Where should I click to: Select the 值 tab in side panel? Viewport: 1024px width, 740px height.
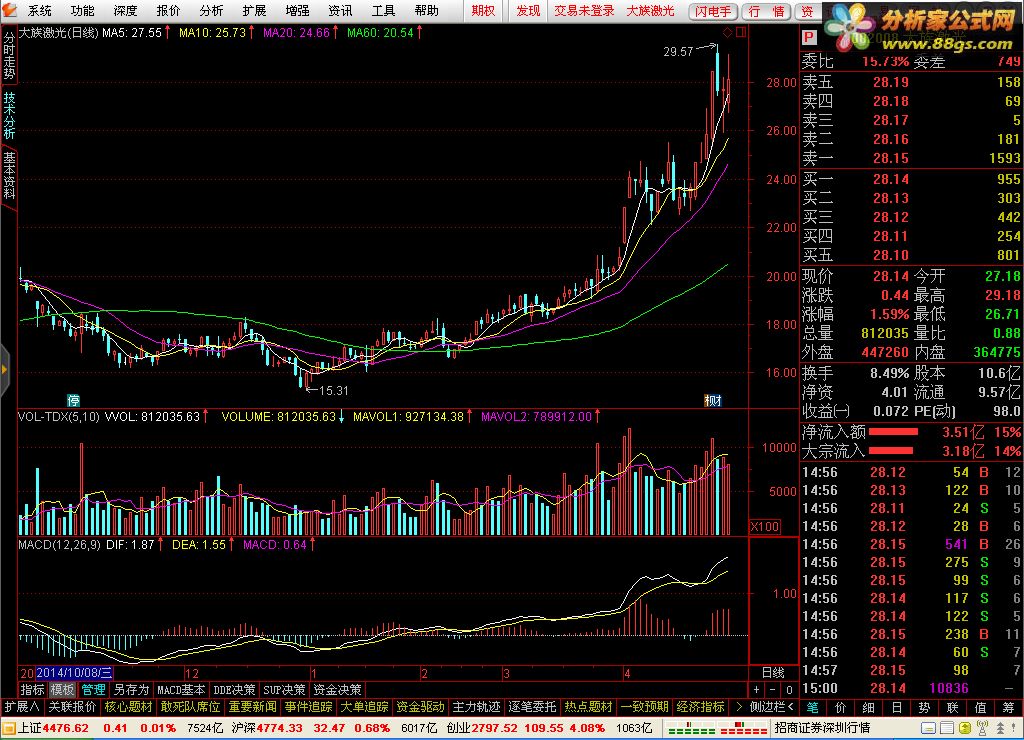click(x=981, y=707)
